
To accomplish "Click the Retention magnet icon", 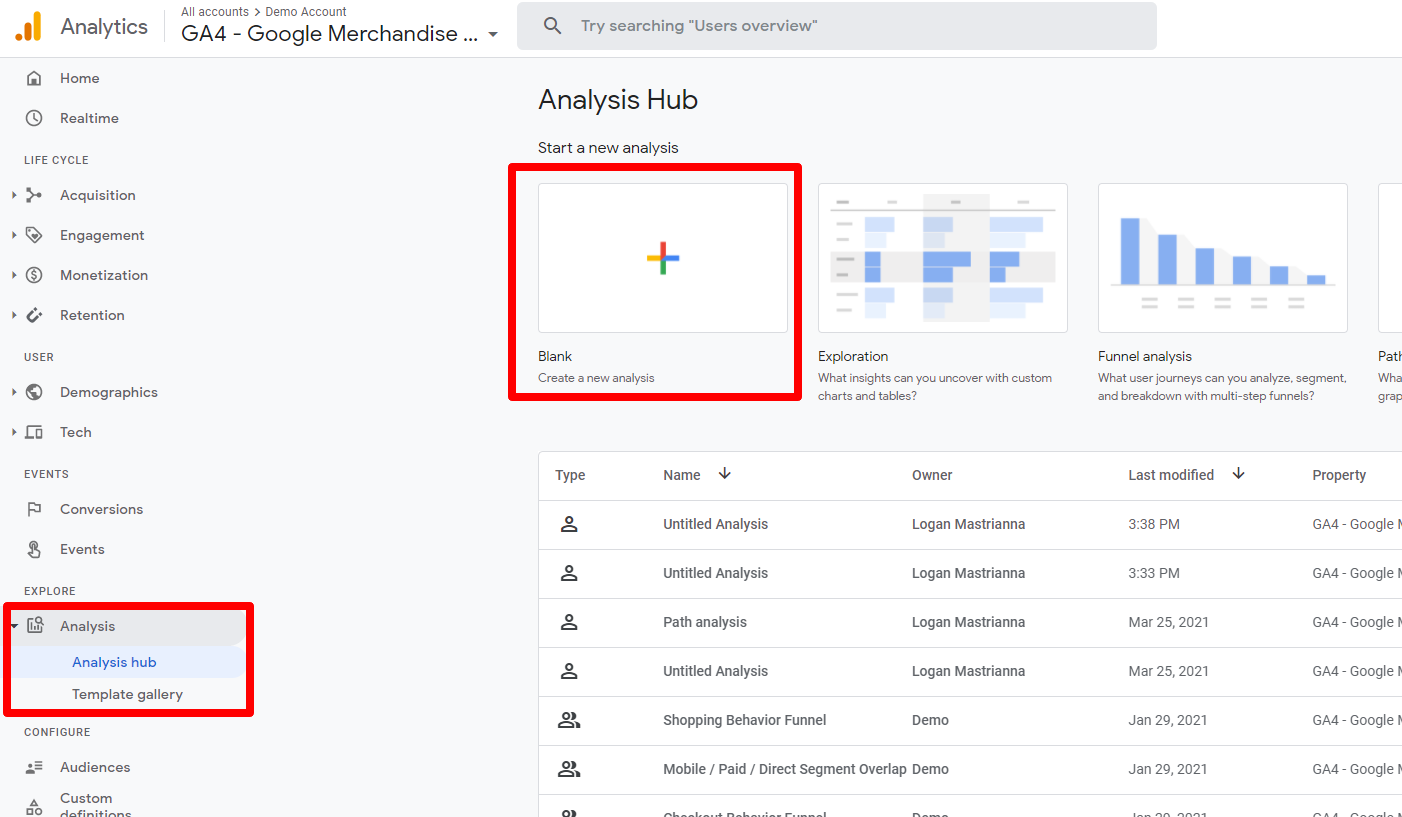I will pyautogui.click(x=34, y=315).
